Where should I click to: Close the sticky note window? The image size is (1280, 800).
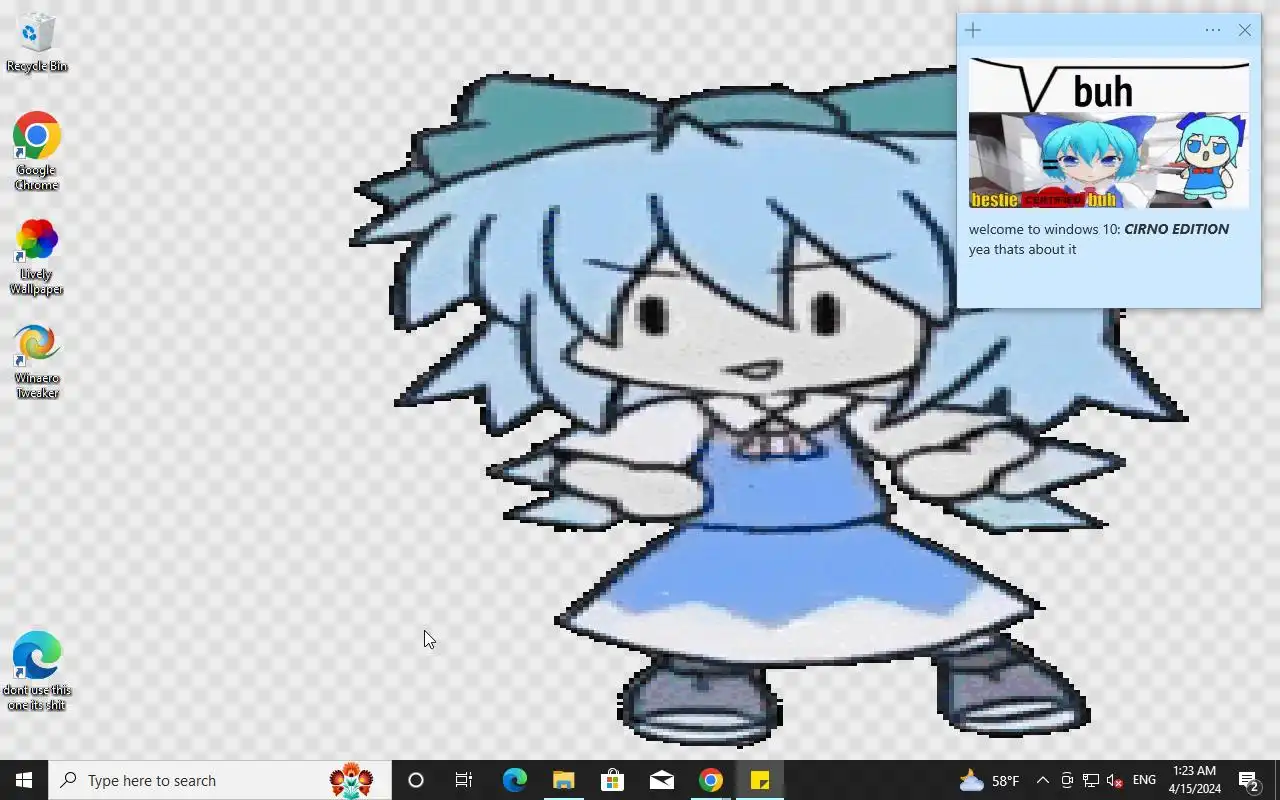pos(1245,30)
